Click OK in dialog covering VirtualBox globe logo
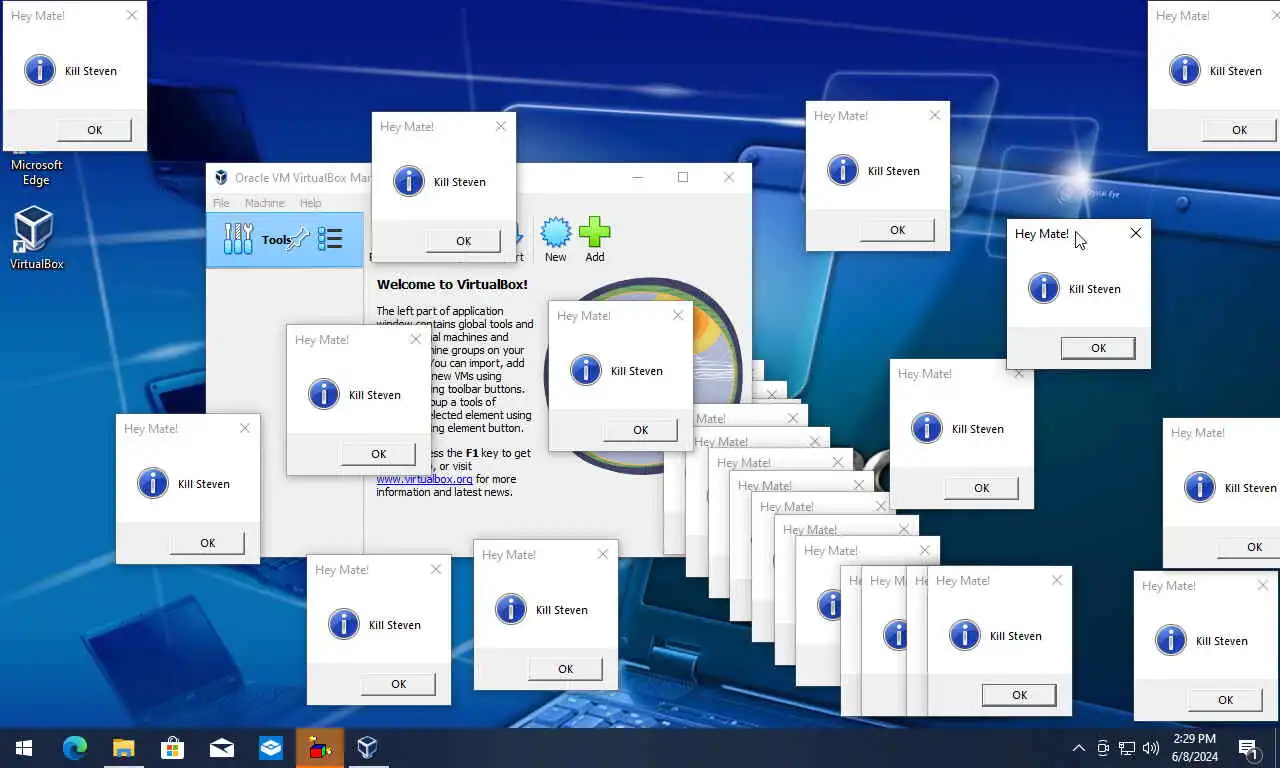The width and height of the screenshot is (1280, 768). (640, 430)
